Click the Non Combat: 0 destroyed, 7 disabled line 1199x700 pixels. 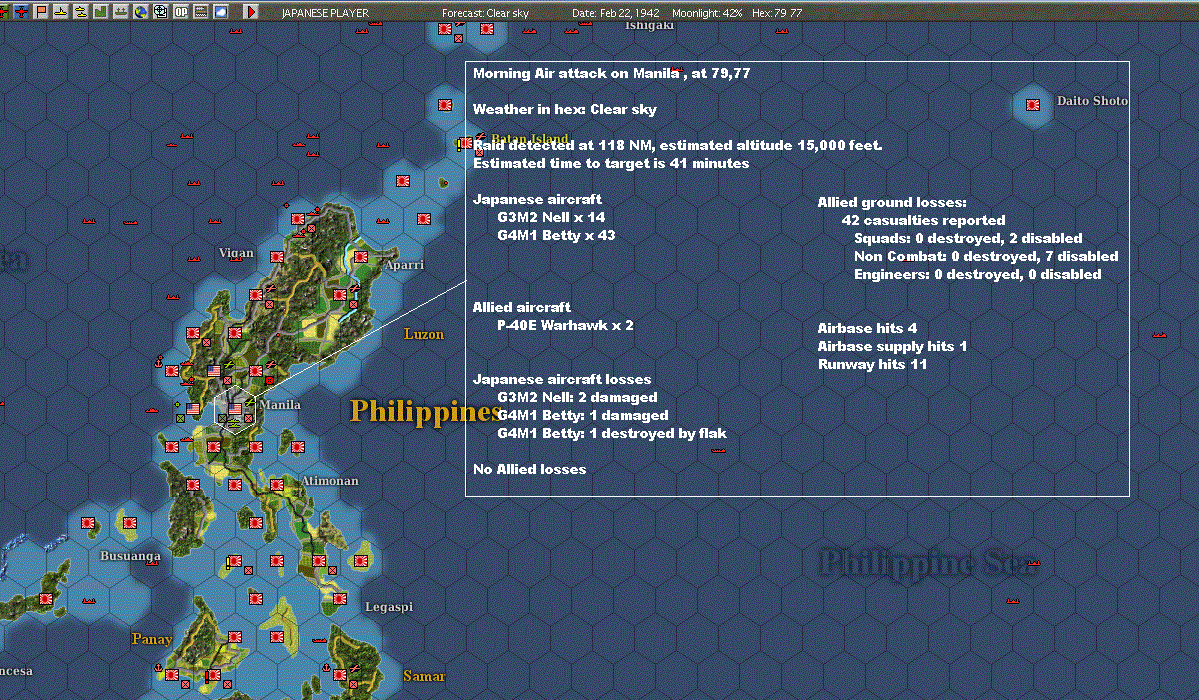tap(986, 256)
